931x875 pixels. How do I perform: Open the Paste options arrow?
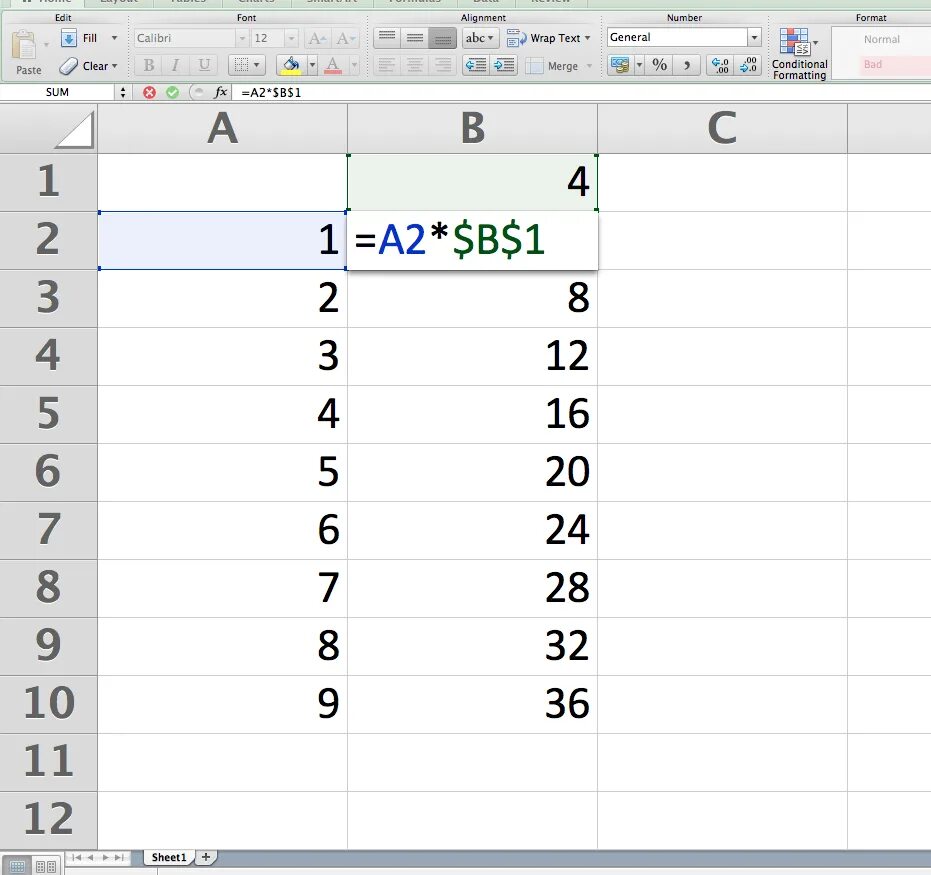(x=46, y=45)
